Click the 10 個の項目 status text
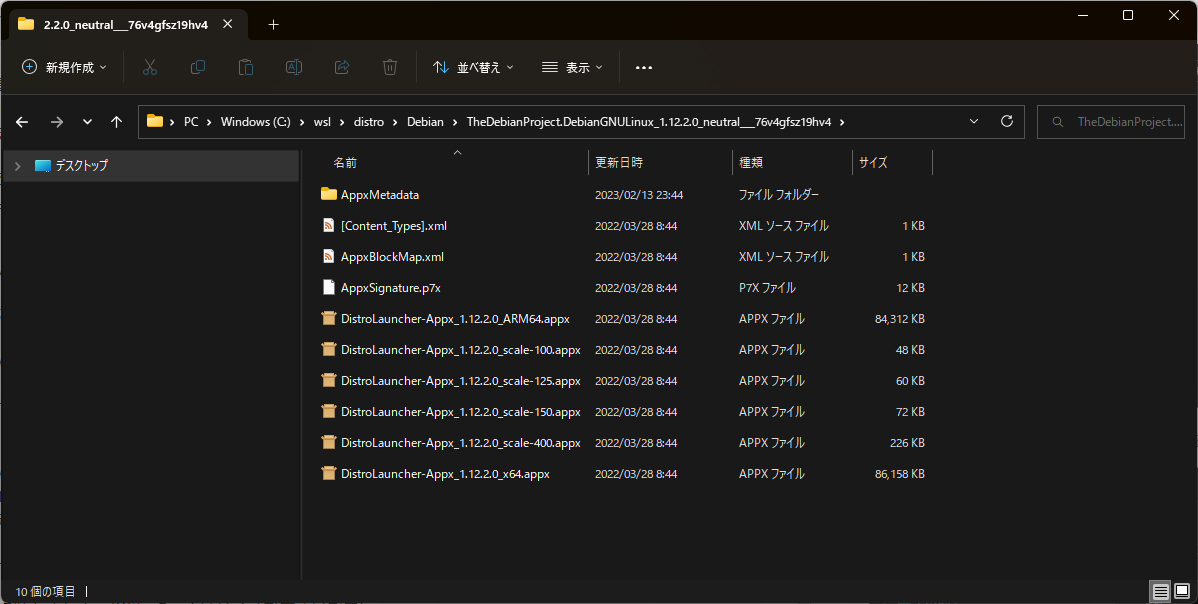 pyautogui.click(x=46, y=591)
